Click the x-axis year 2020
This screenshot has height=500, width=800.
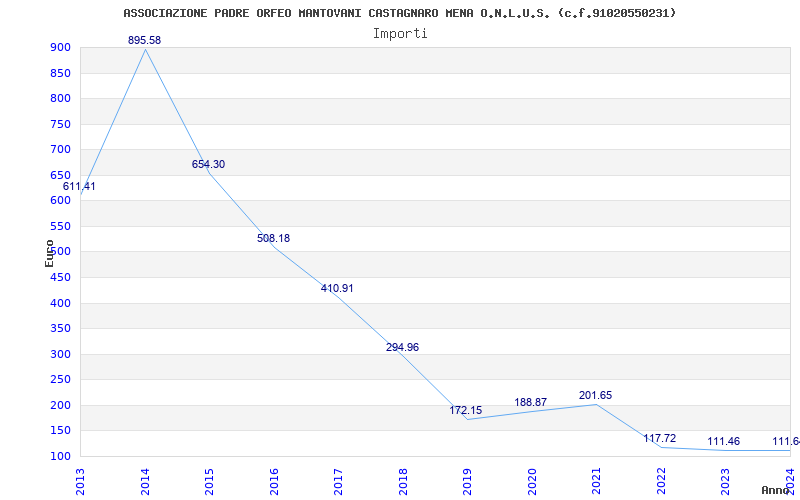click(532, 482)
